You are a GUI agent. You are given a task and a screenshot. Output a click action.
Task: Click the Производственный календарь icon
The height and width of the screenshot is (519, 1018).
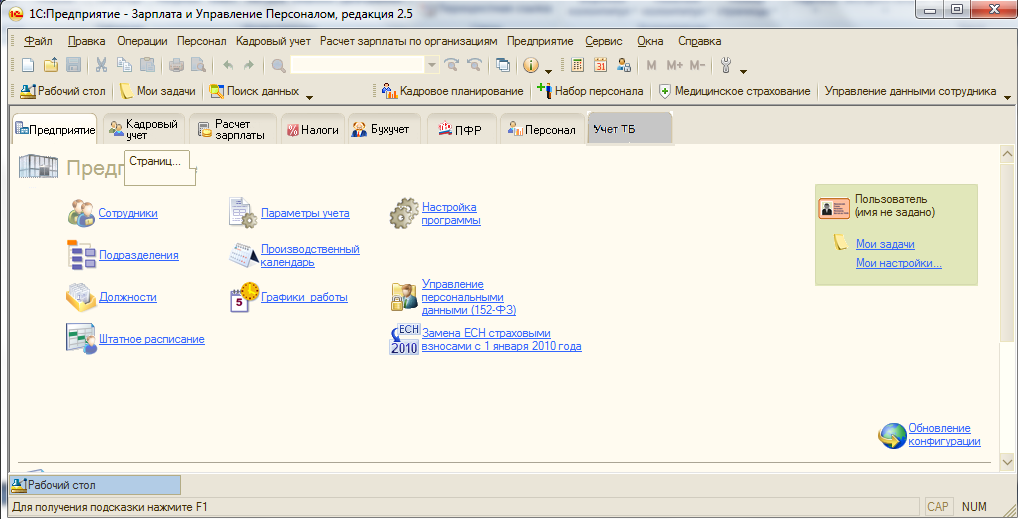coord(243,255)
